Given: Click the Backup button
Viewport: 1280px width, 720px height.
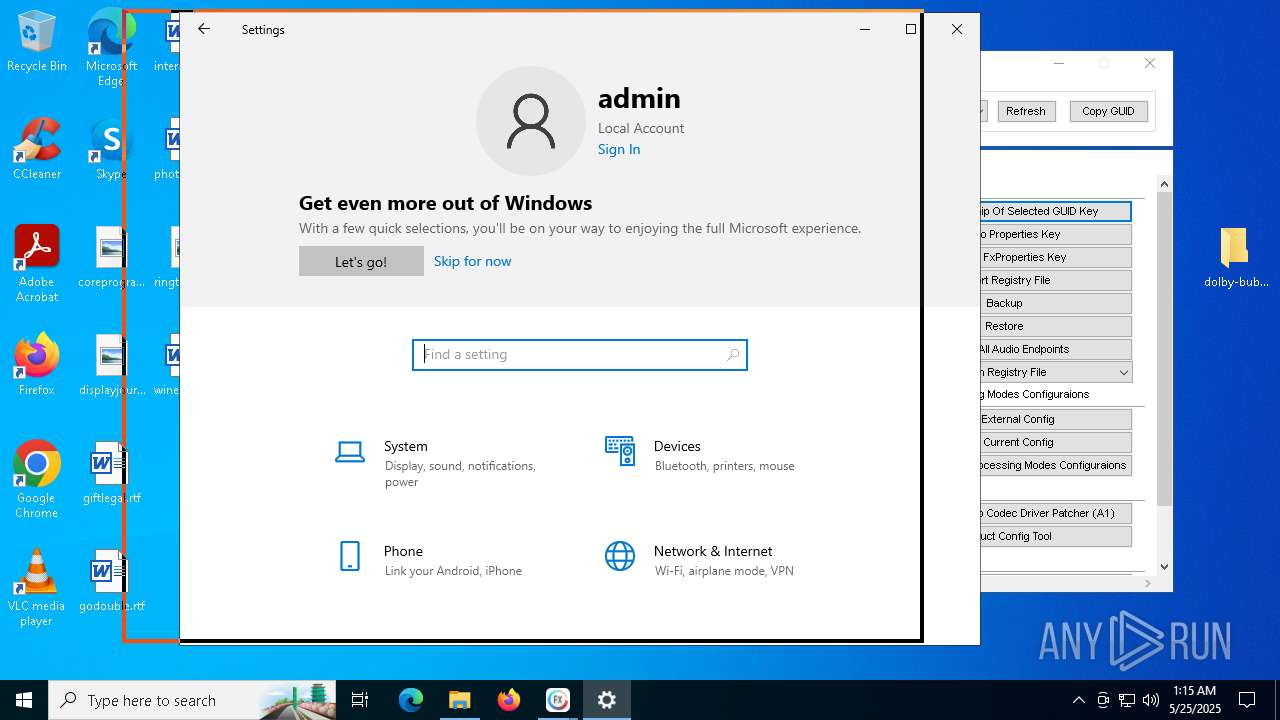Looking at the screenshot, I should click(x=1056, y=303).
